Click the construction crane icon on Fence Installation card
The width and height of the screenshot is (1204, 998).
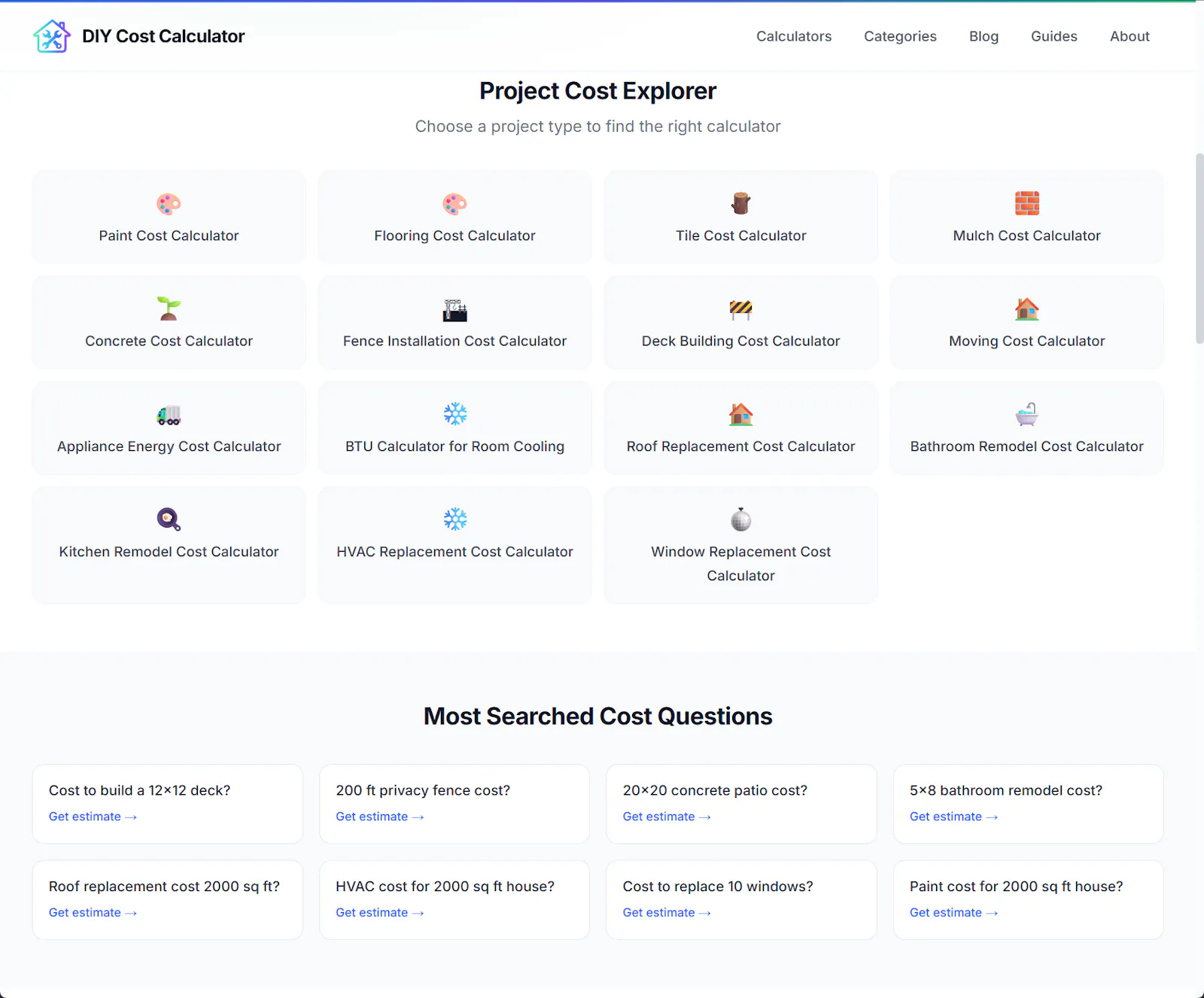[455, 309]
